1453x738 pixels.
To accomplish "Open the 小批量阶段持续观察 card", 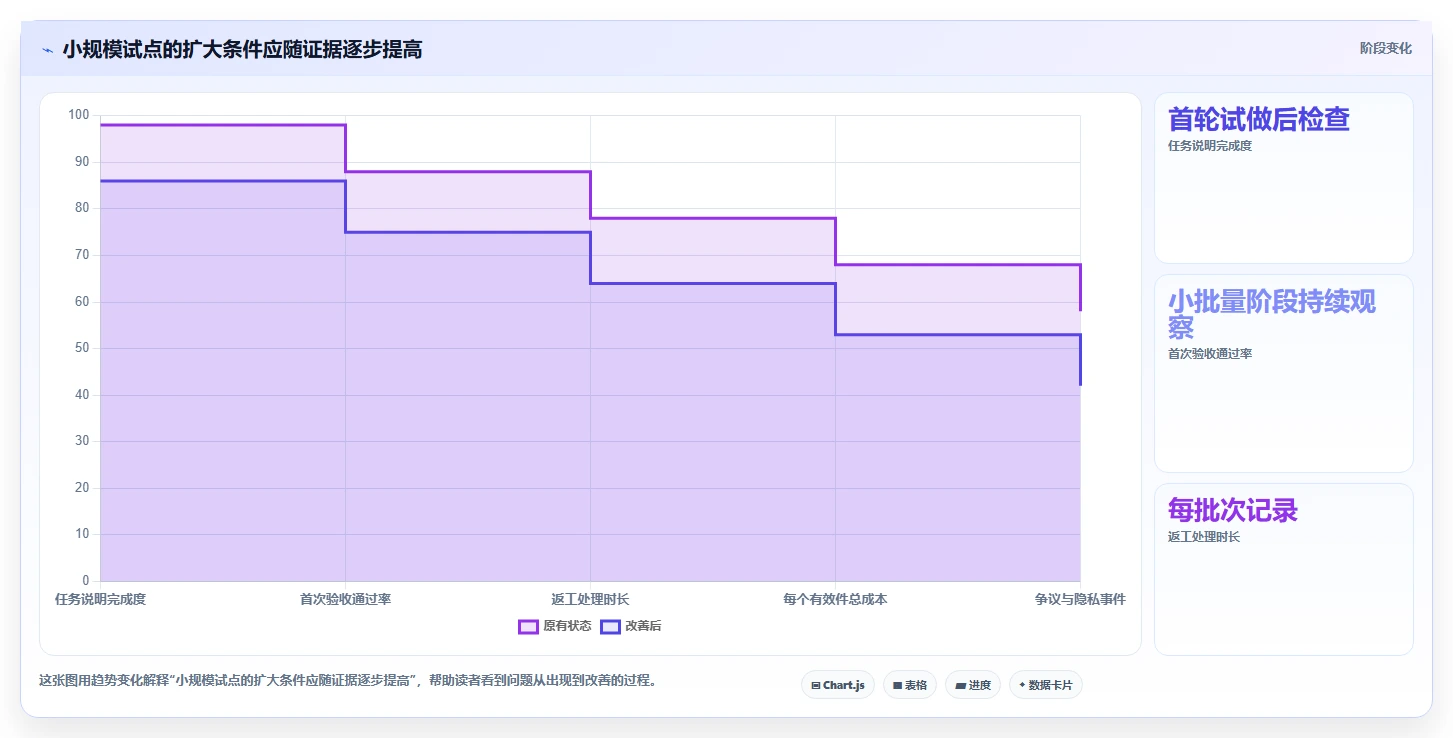I will click(x=1284, y=373).
